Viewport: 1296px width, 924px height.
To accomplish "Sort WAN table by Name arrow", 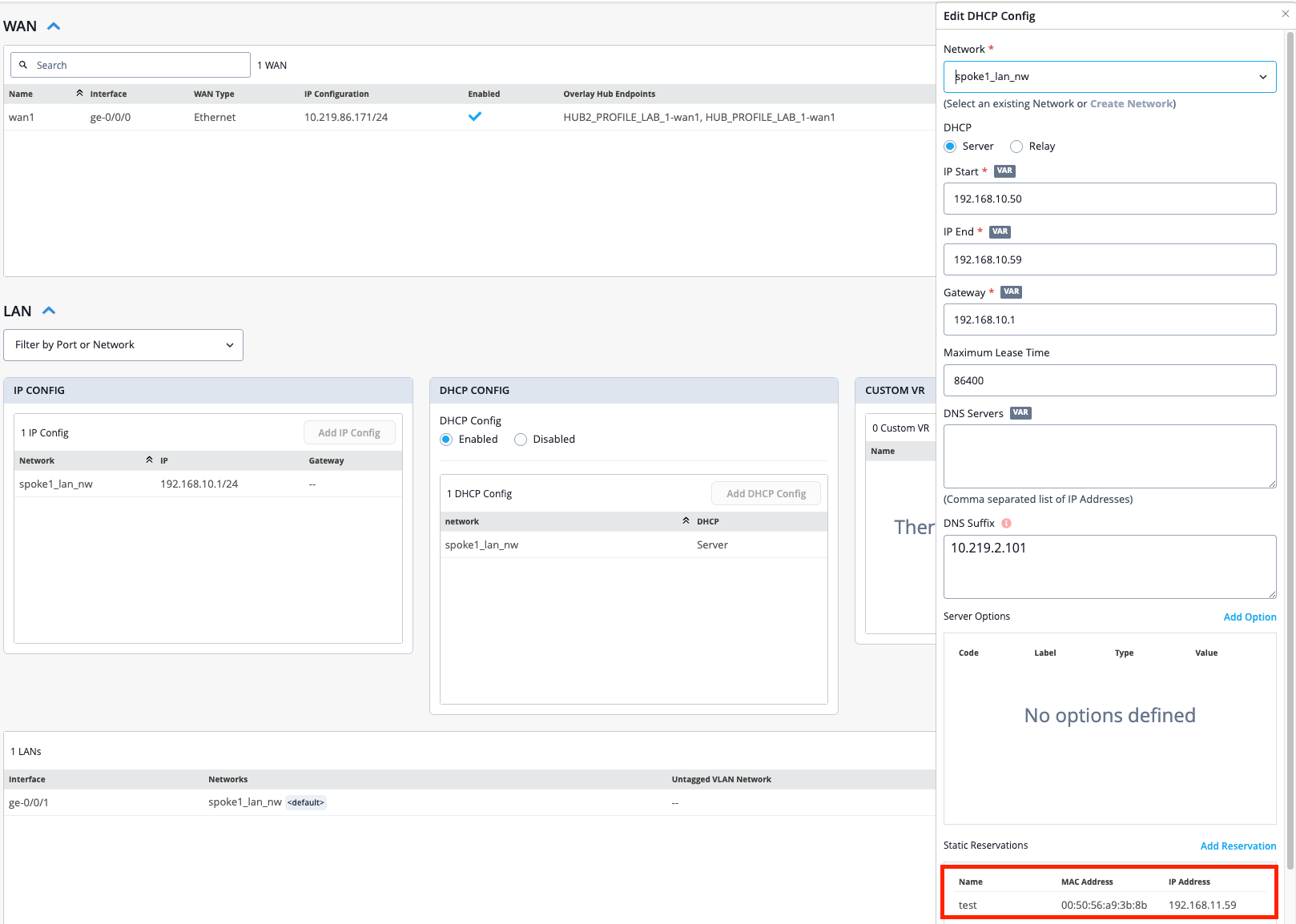I will click(x=79, y=94).
